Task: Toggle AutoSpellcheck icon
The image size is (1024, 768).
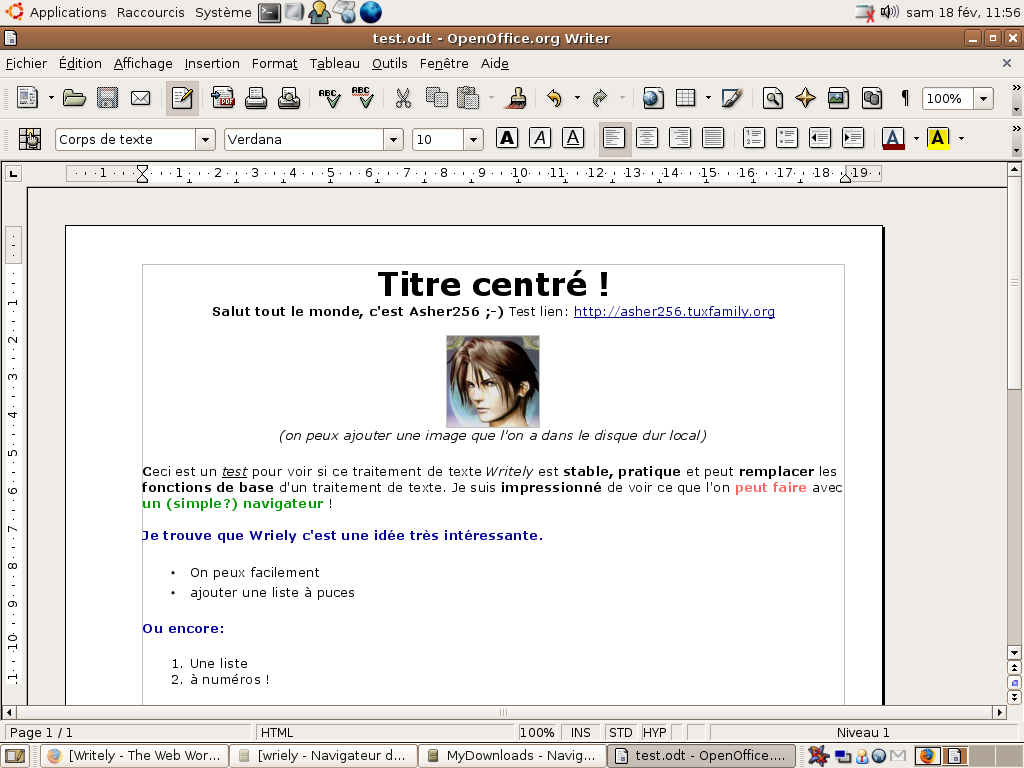Action: click(362, 98)
